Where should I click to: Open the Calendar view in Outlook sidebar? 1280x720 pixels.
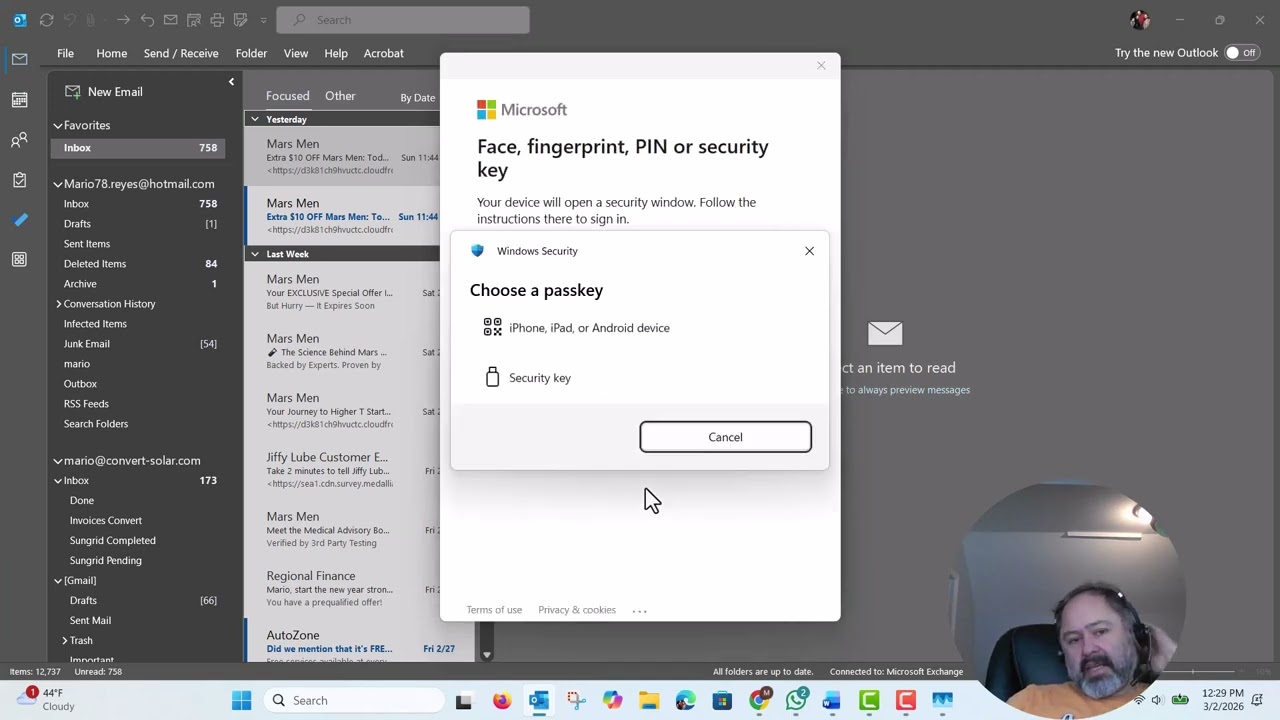point(19,100)
